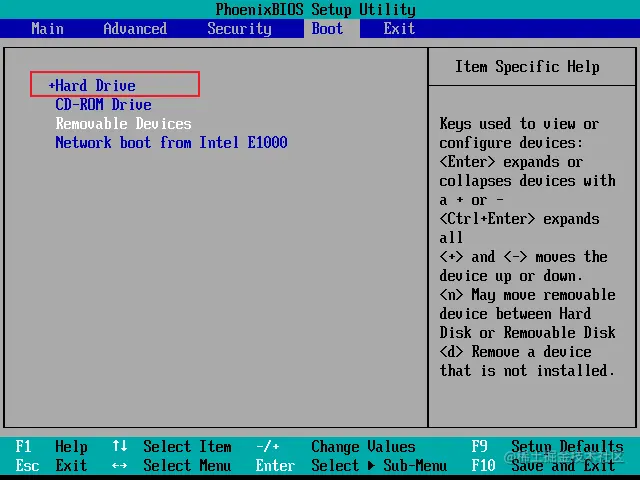
Task: Click the -/+ Change Values hint
Action: pos(336,447)
